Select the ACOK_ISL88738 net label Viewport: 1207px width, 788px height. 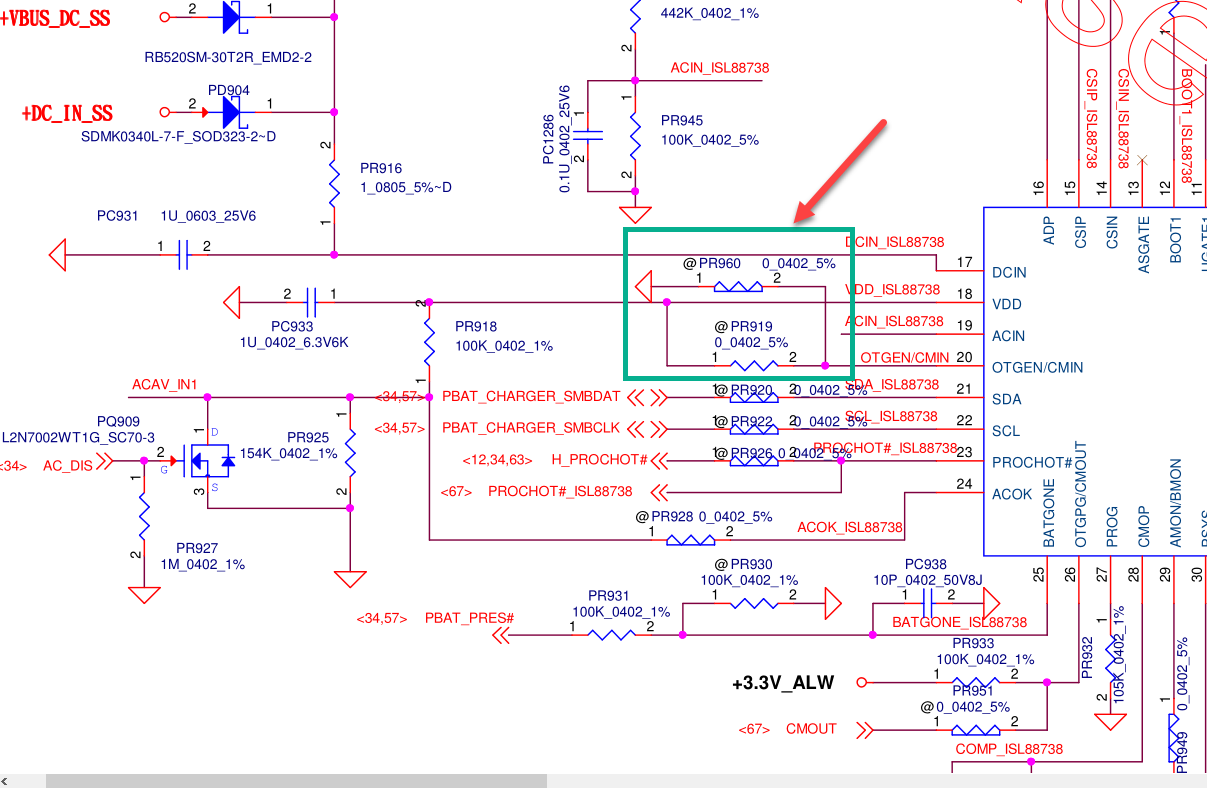850,527
